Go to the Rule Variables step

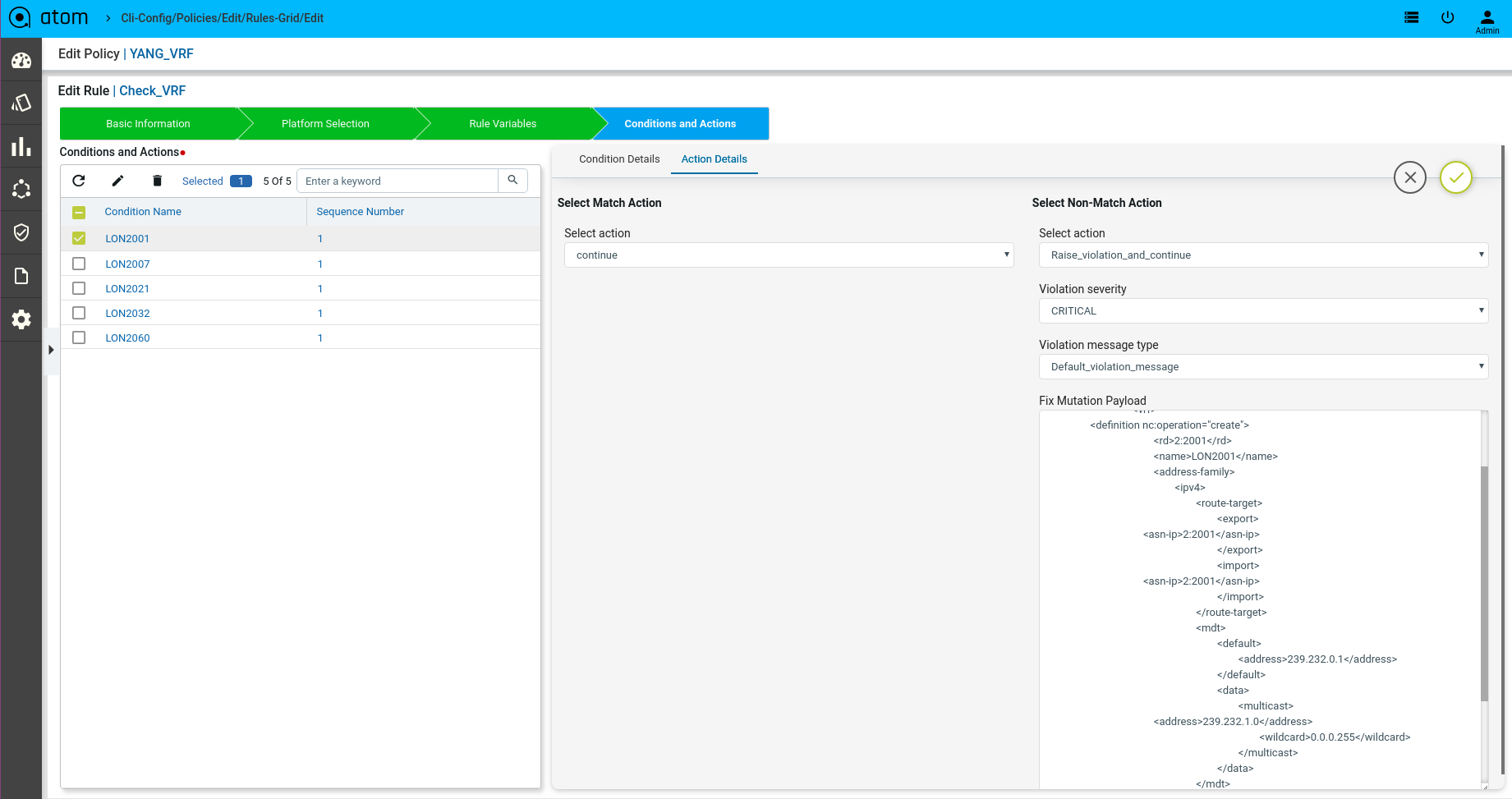(503, 124)
